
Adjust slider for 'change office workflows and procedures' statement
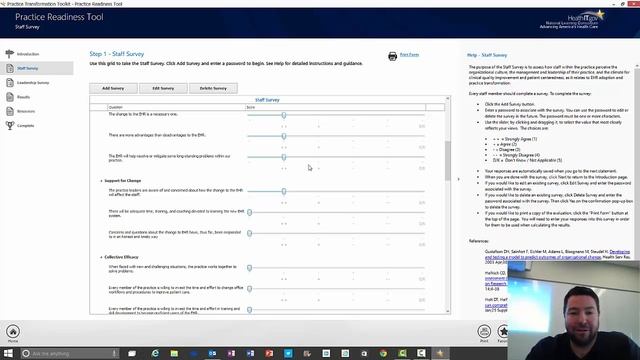[x=249, y=289]
